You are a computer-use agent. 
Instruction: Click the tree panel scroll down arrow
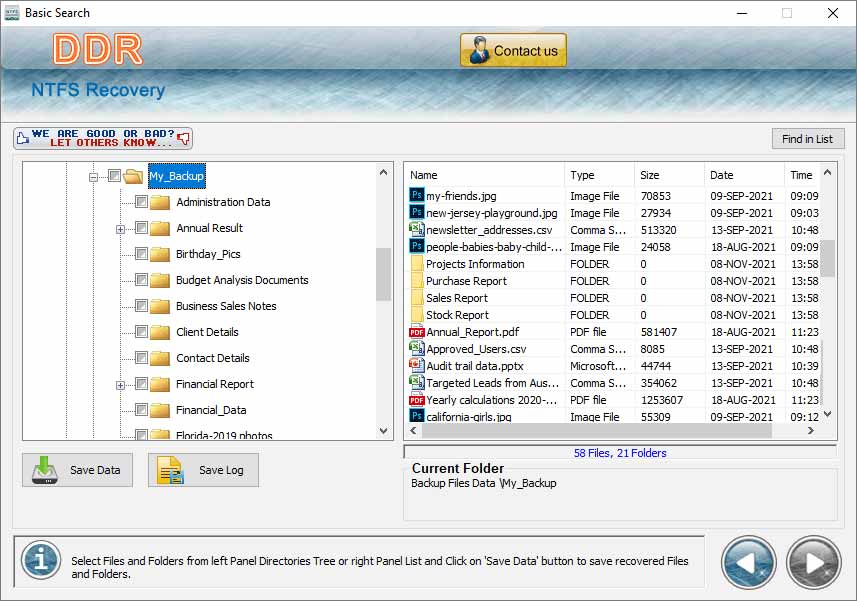point(384,431)
